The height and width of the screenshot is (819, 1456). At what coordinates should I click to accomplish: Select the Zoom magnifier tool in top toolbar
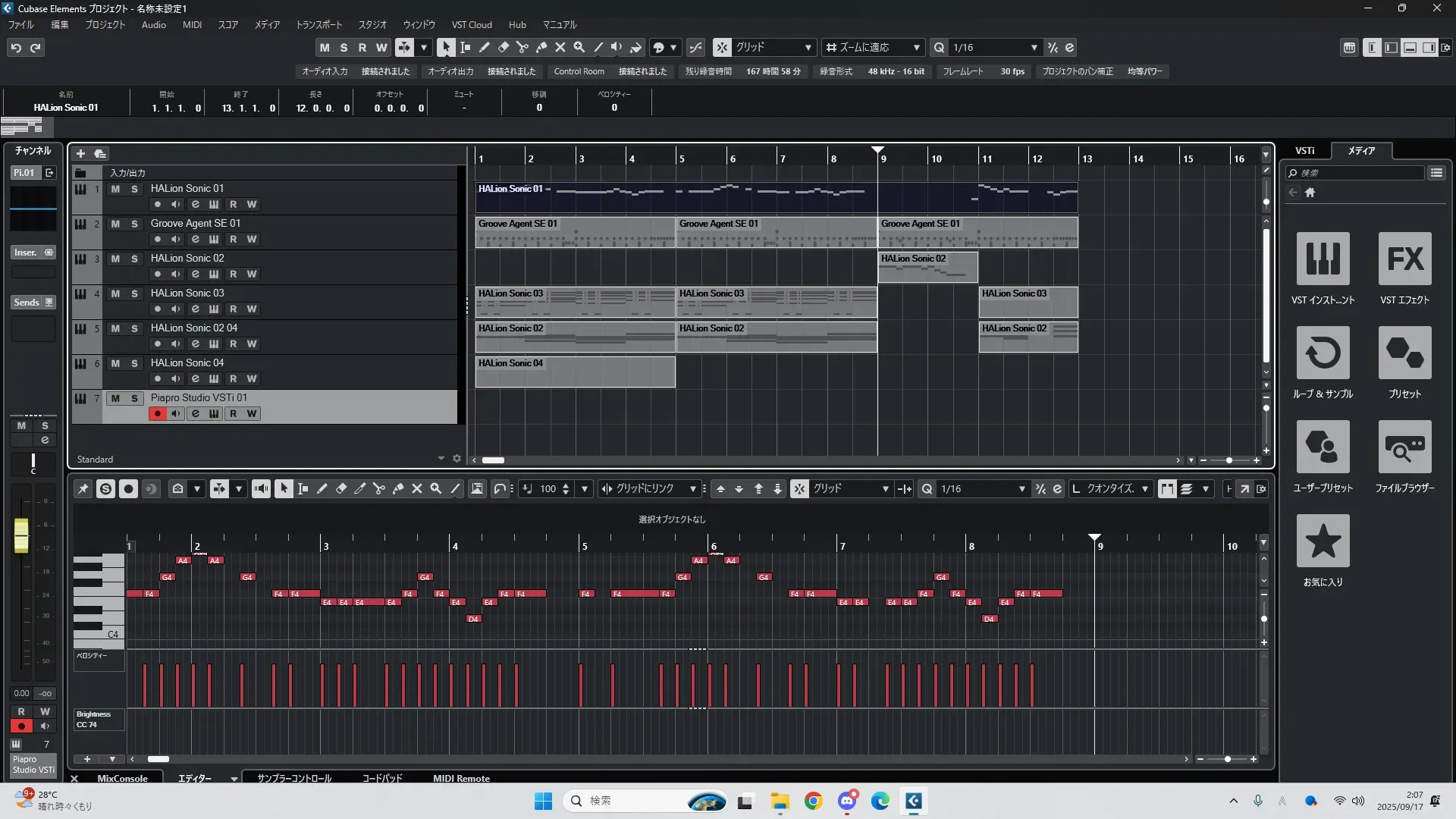pos(579,47)
